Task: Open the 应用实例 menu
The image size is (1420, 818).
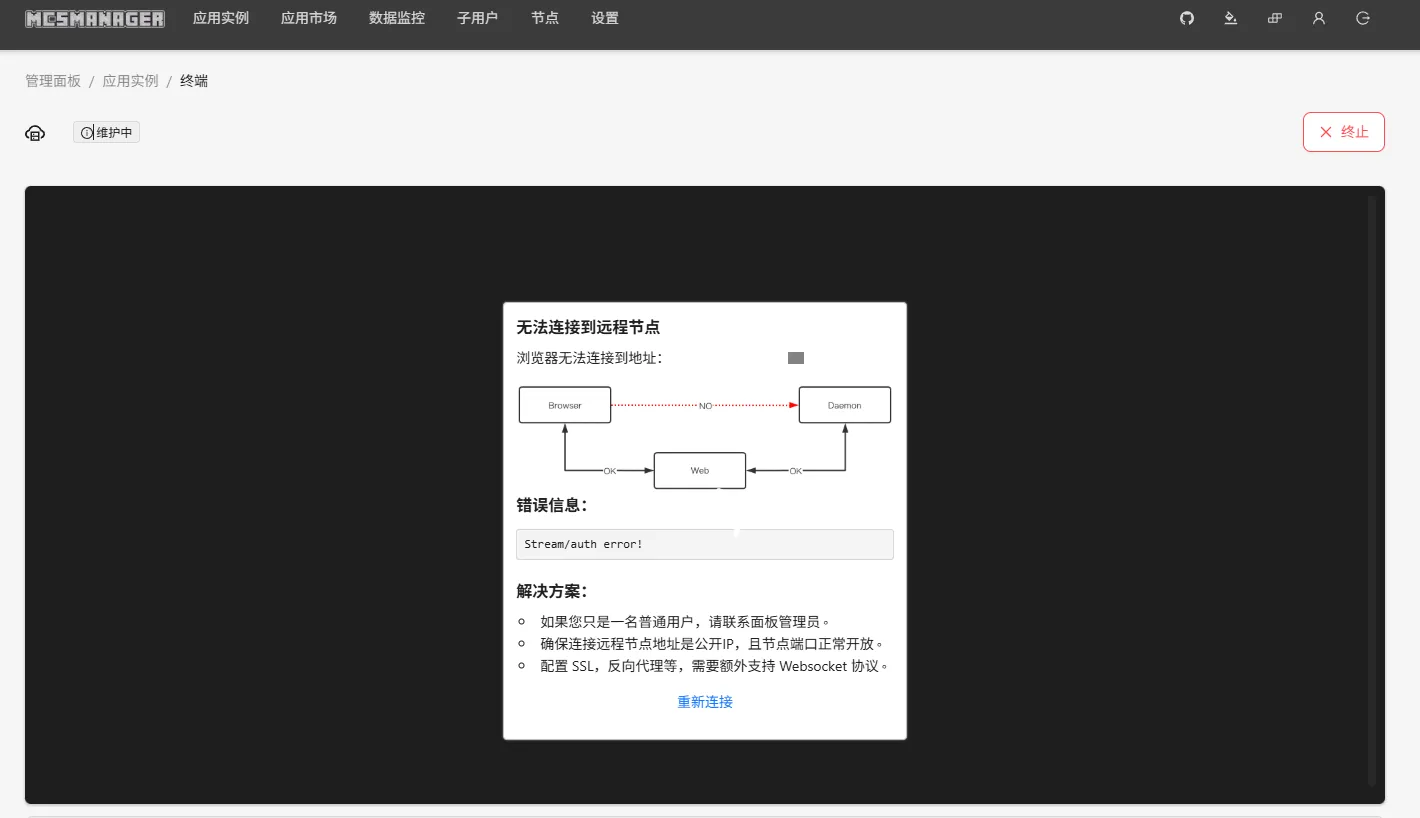Action: [x=221, y=17]
